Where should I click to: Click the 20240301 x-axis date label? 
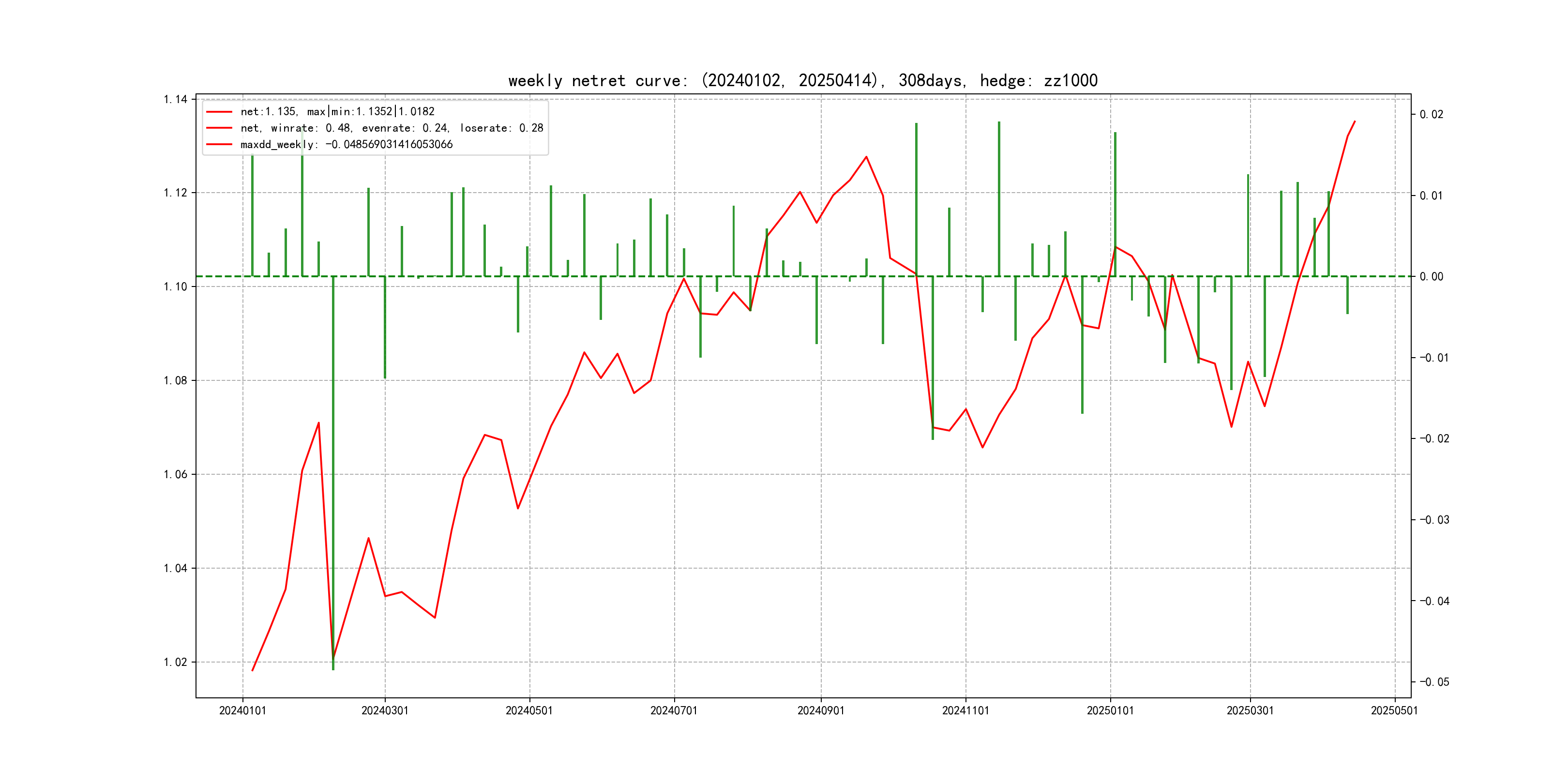(385, 710)
